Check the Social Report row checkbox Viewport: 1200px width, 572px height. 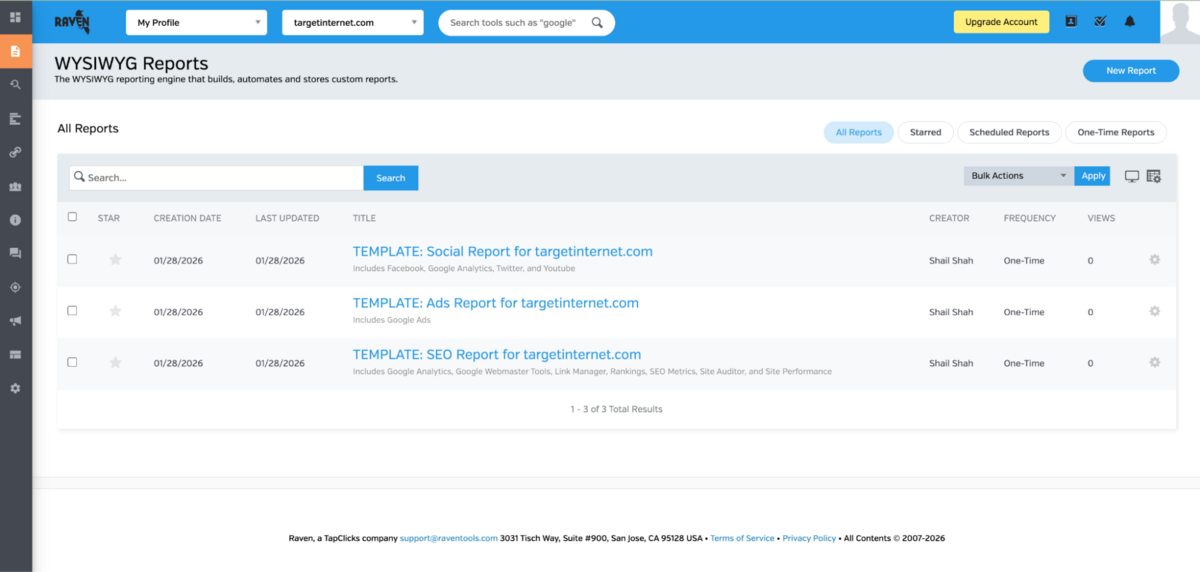[72, 259]
